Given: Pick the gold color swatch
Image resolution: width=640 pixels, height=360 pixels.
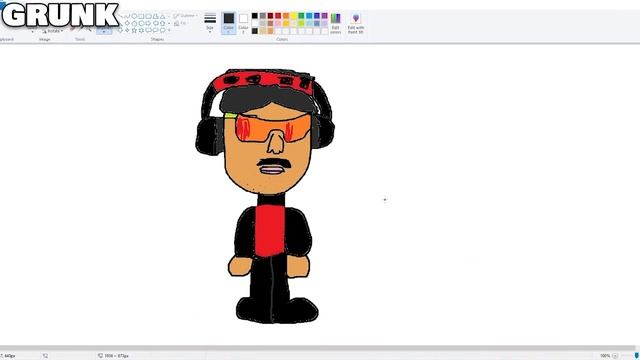Looking at the screenshot, I should pos(286,23).
